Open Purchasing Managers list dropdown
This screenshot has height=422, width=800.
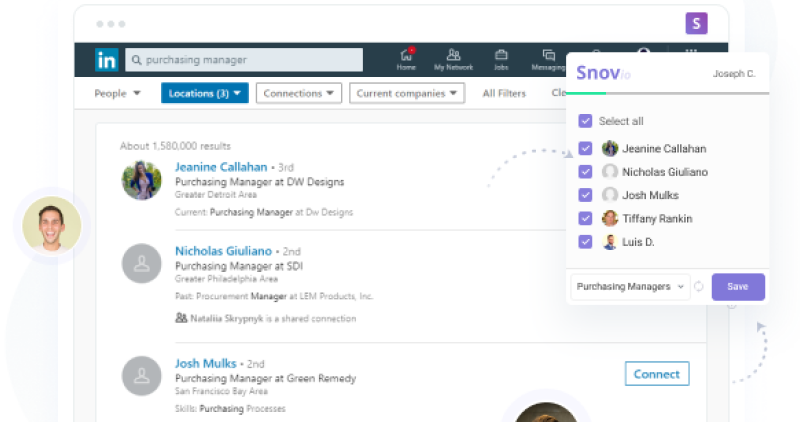coord(630,286)
